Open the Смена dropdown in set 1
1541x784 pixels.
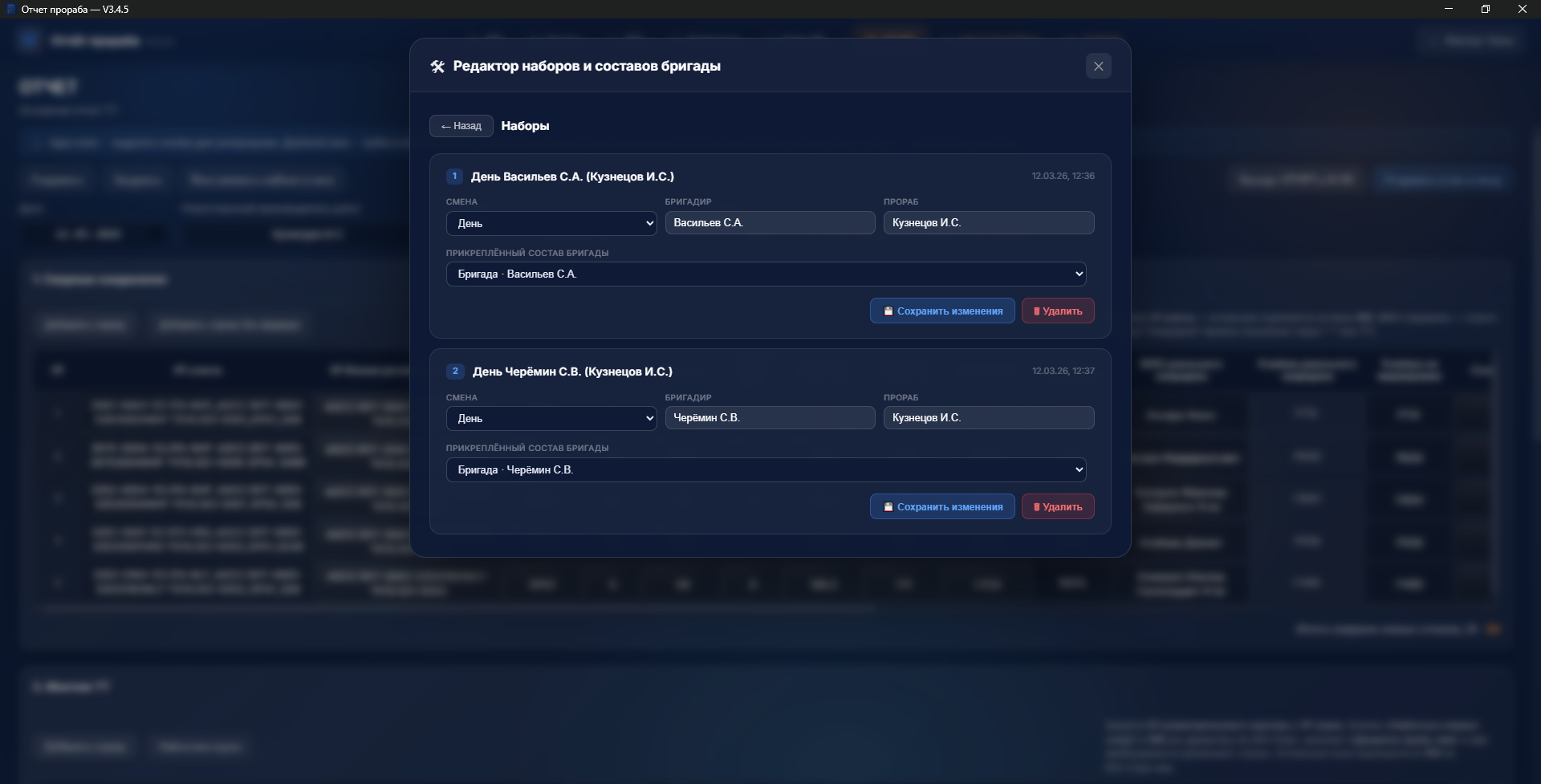(x=551, y=223)
